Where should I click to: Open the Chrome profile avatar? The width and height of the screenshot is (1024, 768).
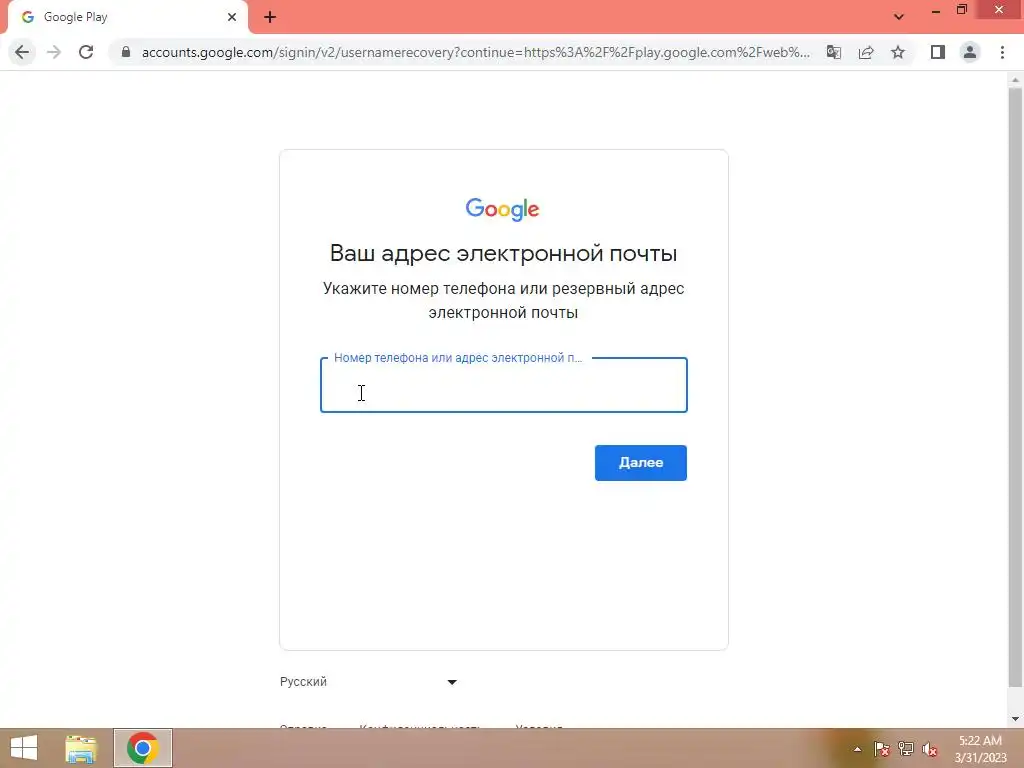point(970,52)
